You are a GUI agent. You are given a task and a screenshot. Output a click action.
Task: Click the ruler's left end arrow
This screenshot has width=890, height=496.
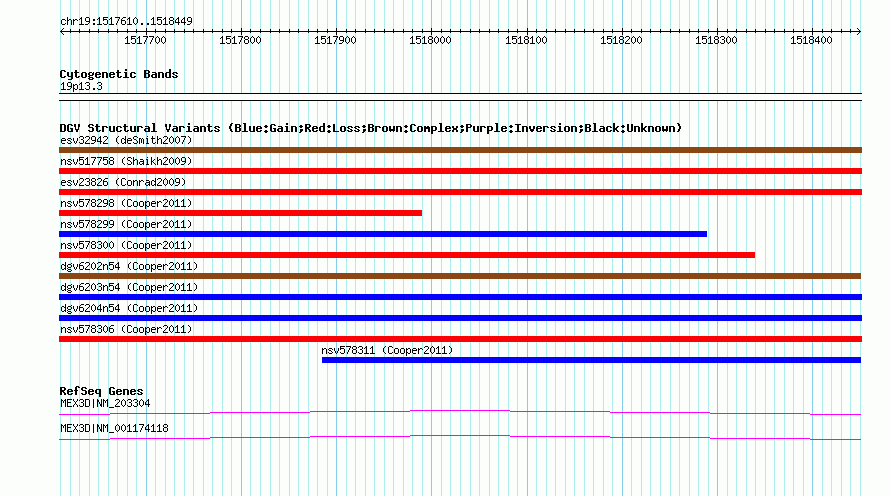click(x=62, y=31)
